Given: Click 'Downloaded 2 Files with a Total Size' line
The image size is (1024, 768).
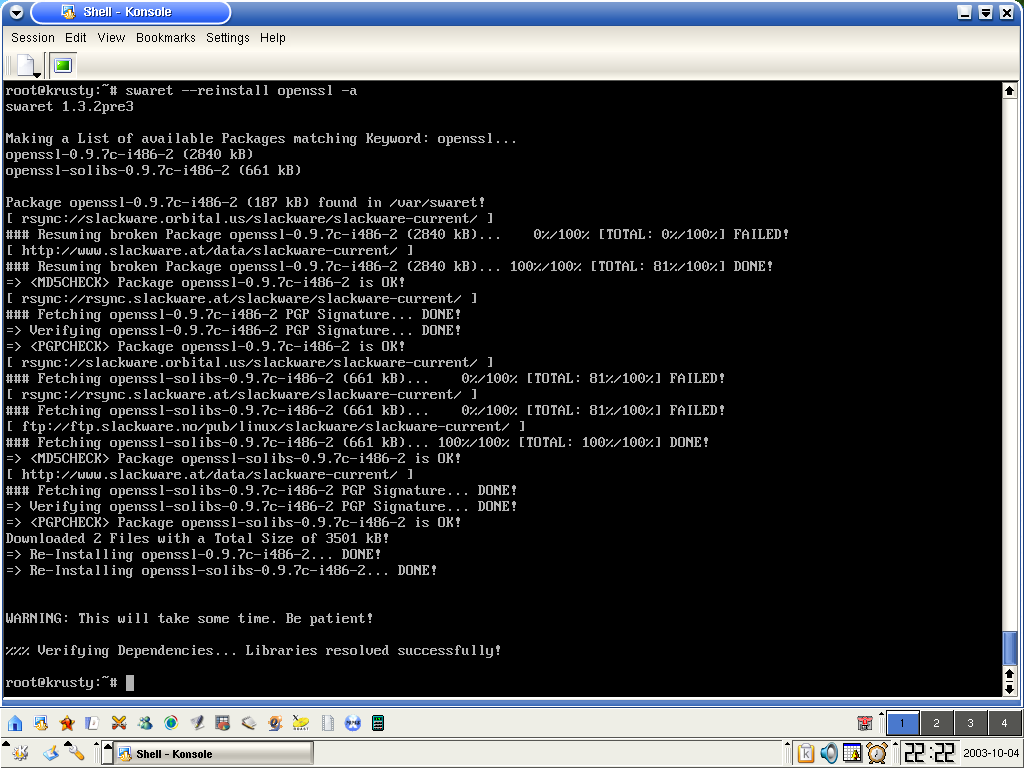Looking at the screenshot, I should coord(197,539).
